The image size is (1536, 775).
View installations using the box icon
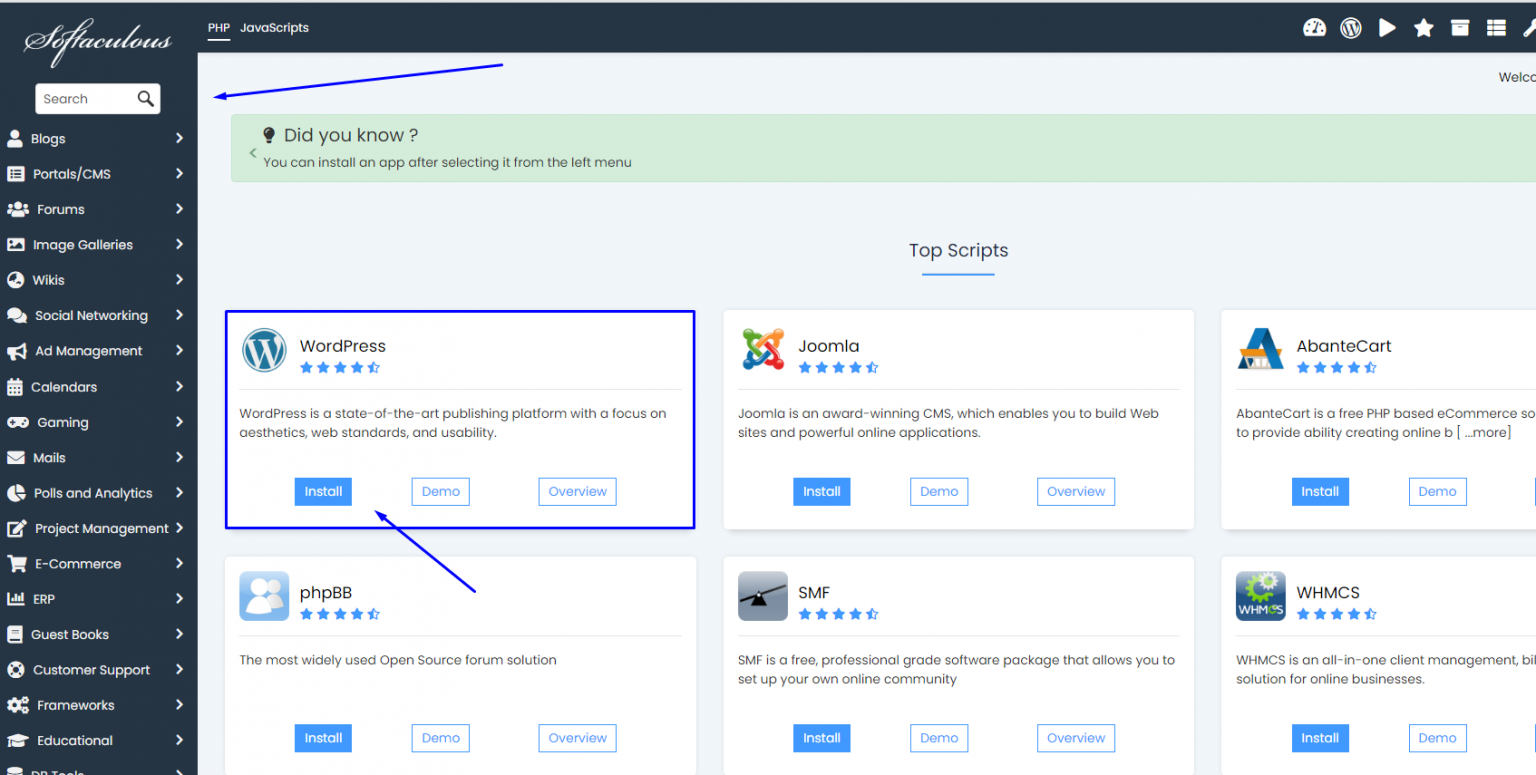point(1460,27)
